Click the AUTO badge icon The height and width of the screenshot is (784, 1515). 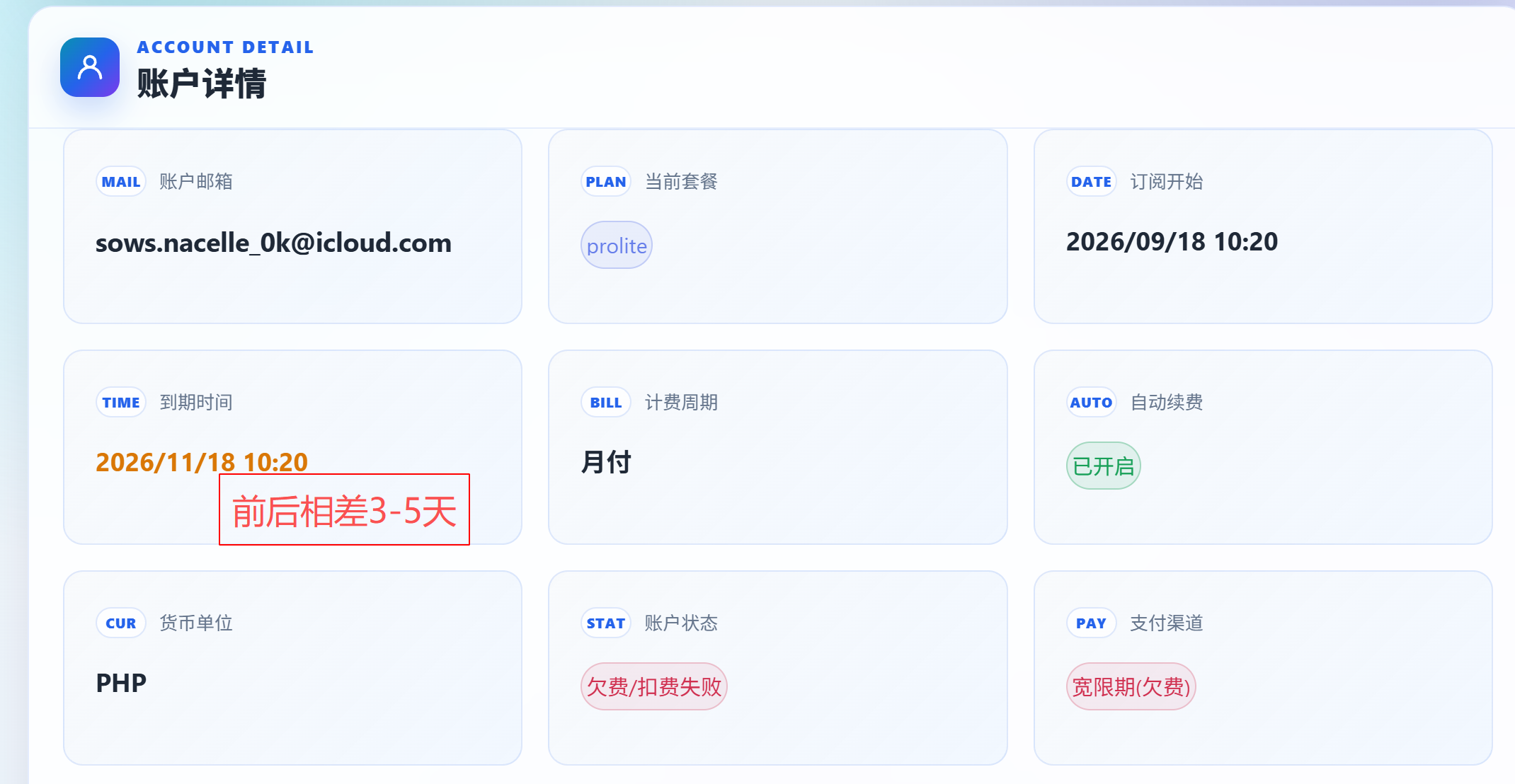pos(1091,403)
